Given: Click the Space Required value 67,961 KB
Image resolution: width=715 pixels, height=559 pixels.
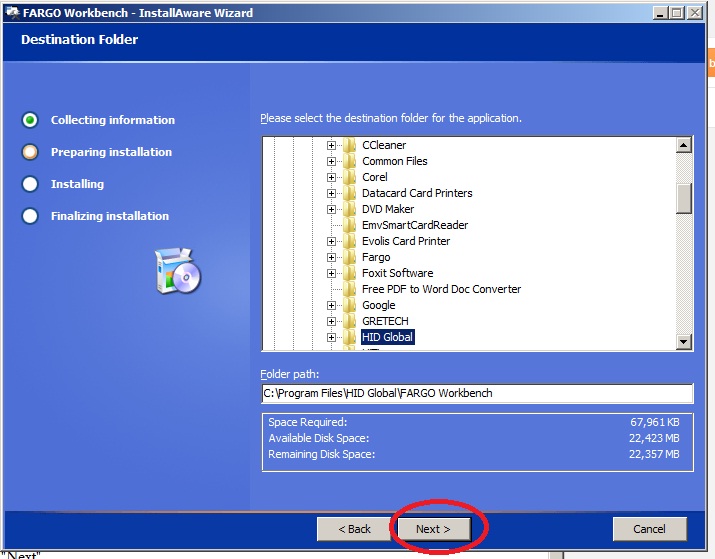Looking at the screenshot, I should (655, 422).
